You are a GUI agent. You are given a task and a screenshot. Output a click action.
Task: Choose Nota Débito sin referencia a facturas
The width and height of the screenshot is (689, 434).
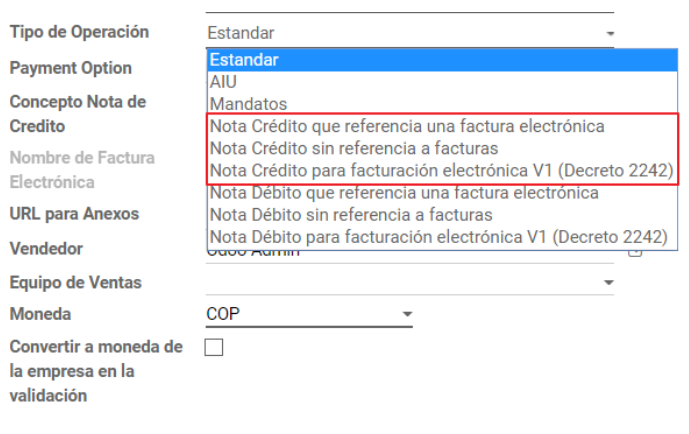442,215
